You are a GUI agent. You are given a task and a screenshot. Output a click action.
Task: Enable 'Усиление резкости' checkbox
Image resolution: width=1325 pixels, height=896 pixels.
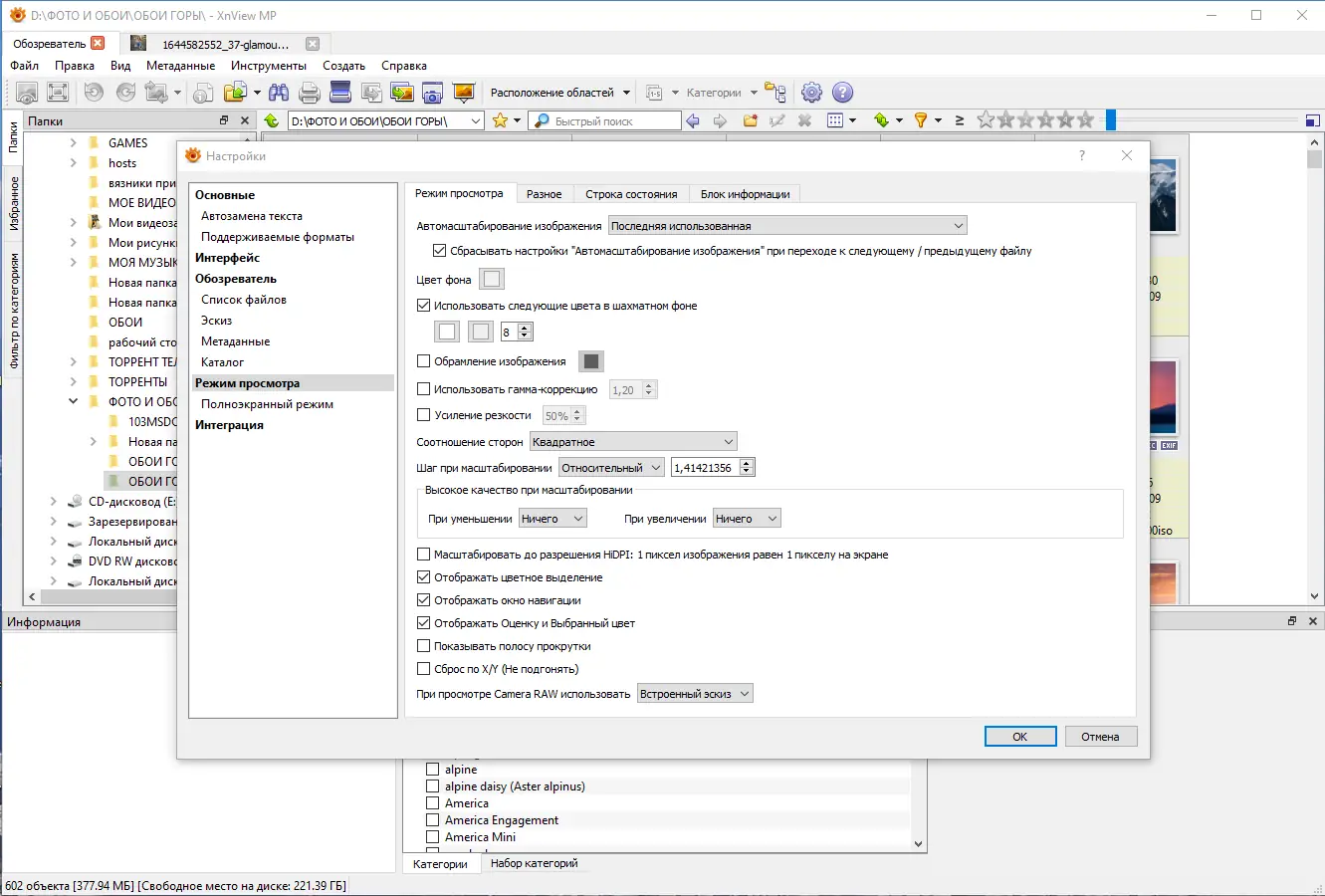coord(423,415)
